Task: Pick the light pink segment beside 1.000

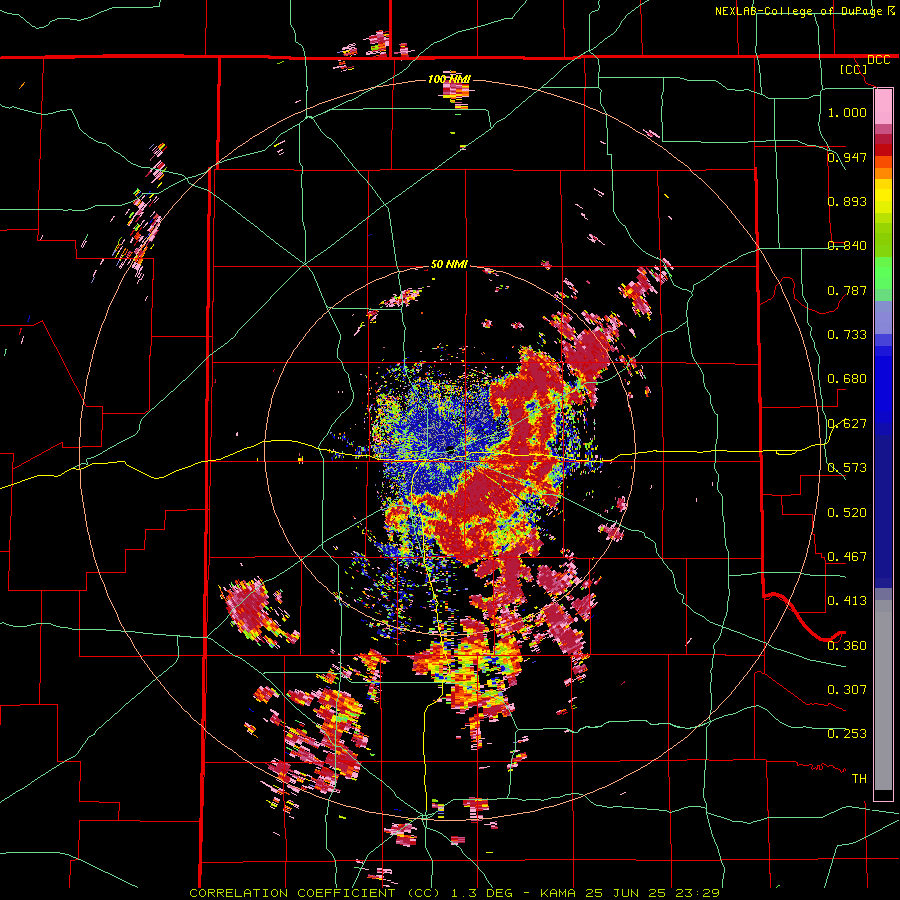Action: [x=883, y=106]
